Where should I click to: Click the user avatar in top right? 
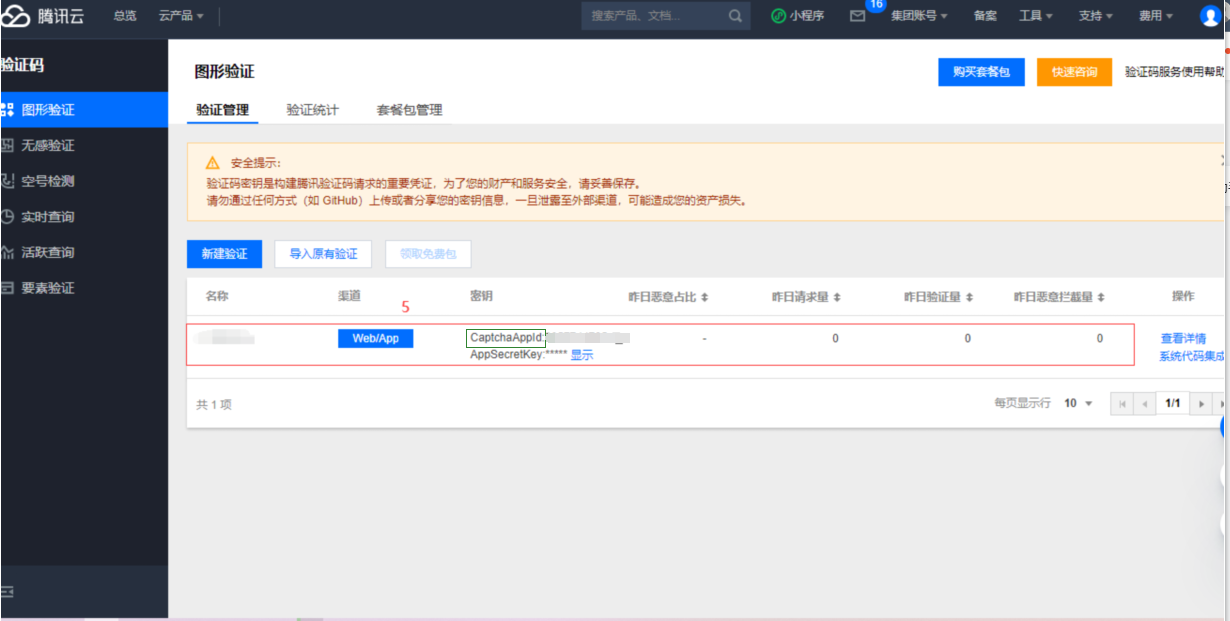(x=1210, y=15)
